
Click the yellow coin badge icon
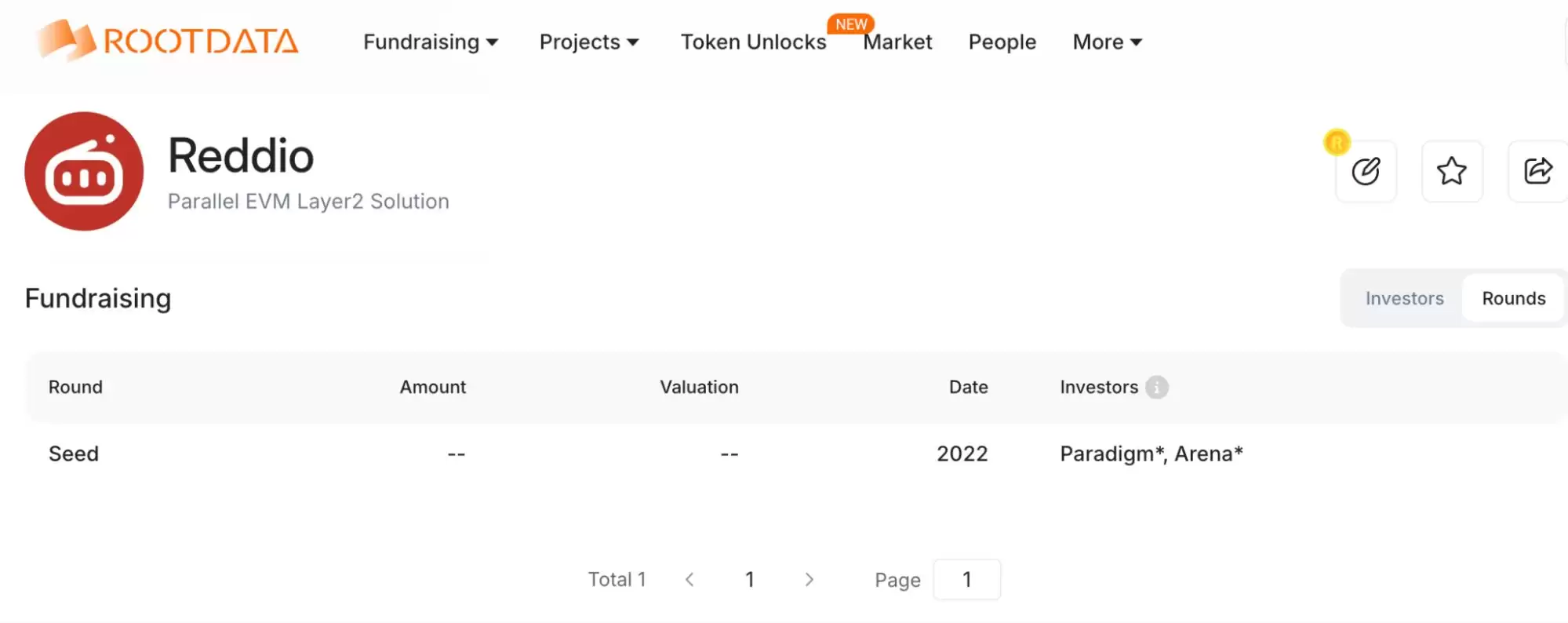[1337, 142]
